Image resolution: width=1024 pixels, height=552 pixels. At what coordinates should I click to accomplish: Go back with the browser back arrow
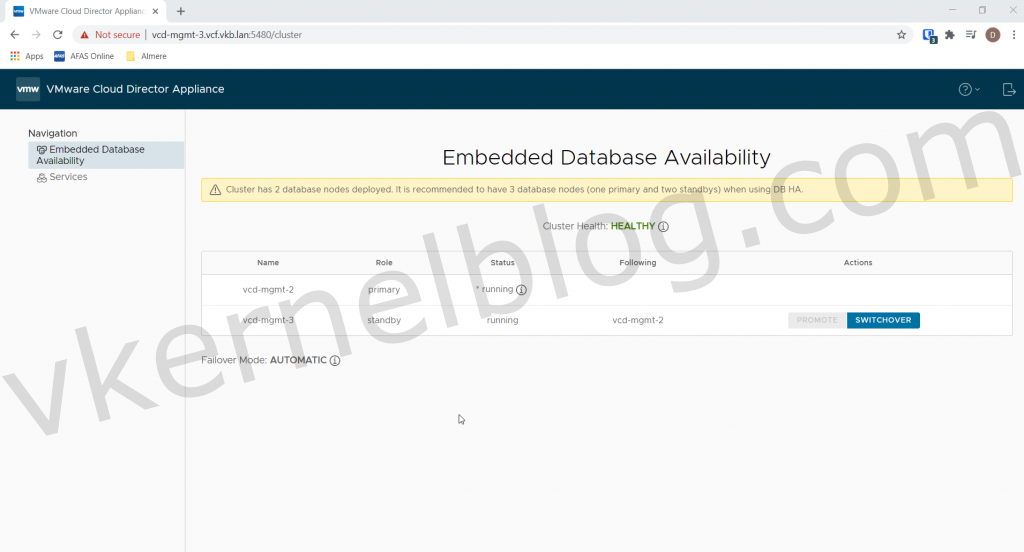pos(14,35)
